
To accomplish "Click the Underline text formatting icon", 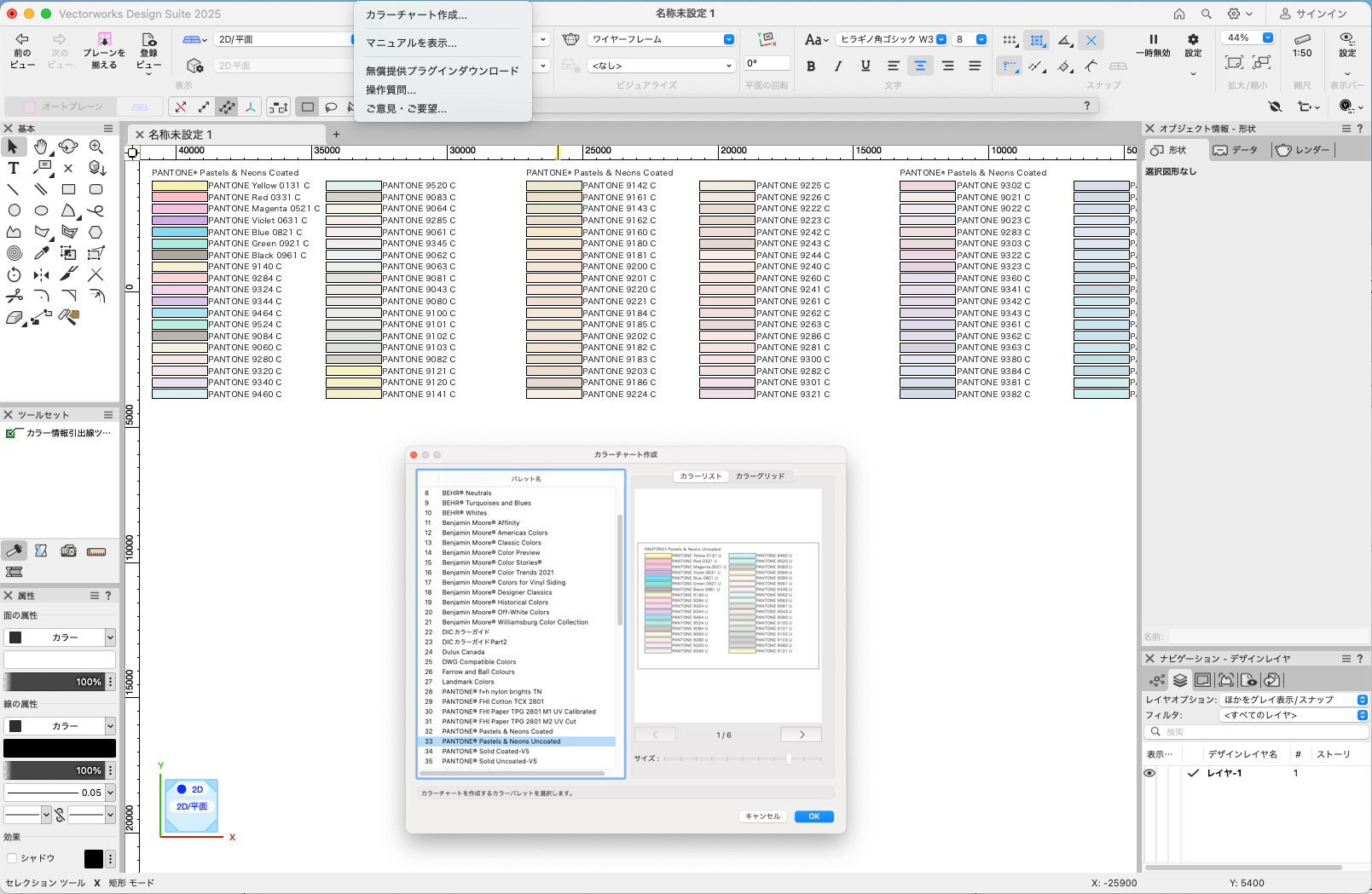I will (865, 66).
